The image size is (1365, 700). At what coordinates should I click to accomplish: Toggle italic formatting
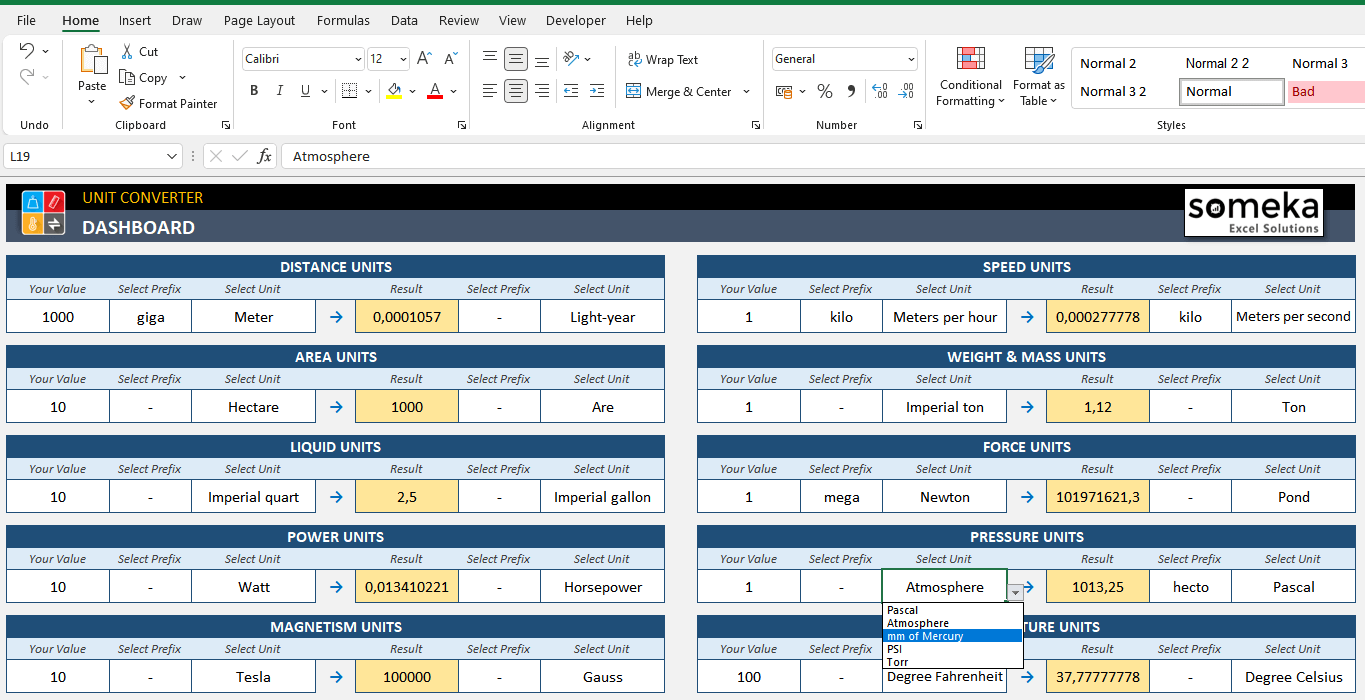click(x=280, y=90)
